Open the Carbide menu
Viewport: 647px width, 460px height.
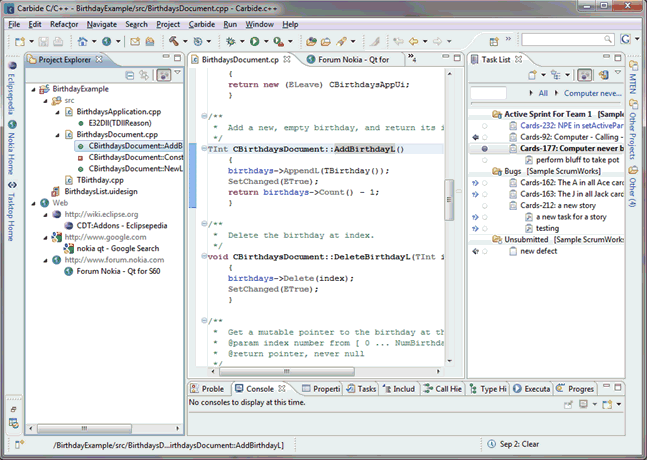(201, 24)
